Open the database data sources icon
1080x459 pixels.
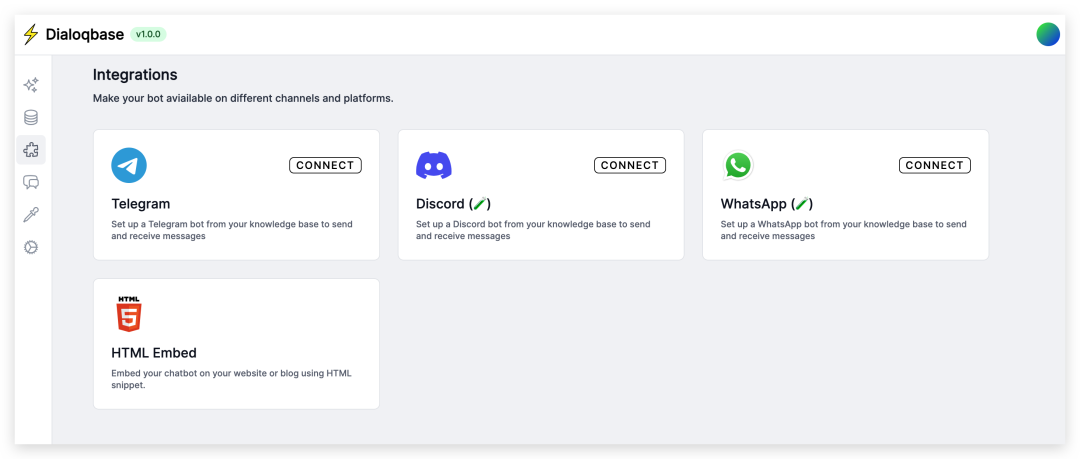pyautogui.click(x=31, y=118)
